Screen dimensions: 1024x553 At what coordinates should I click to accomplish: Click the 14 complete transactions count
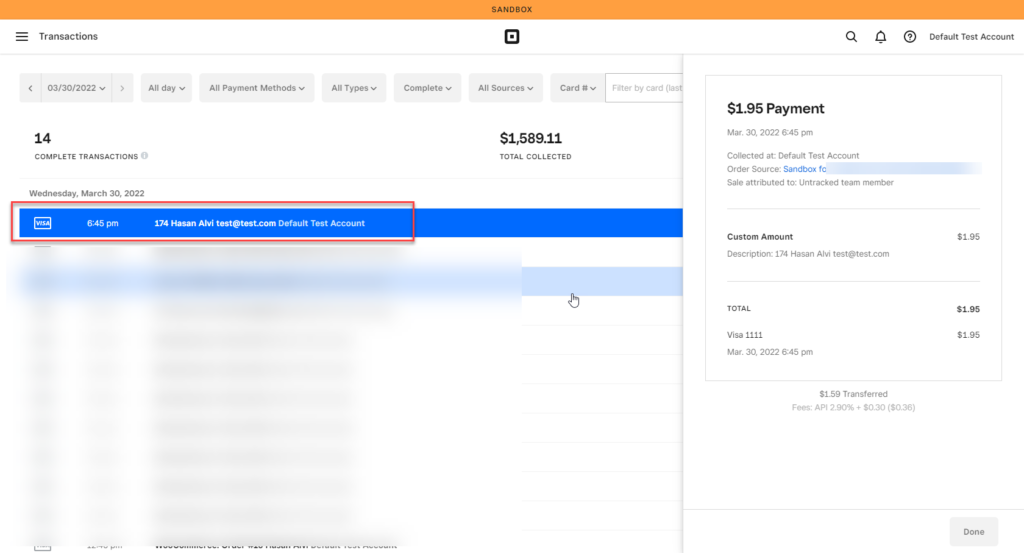point(42,138)
